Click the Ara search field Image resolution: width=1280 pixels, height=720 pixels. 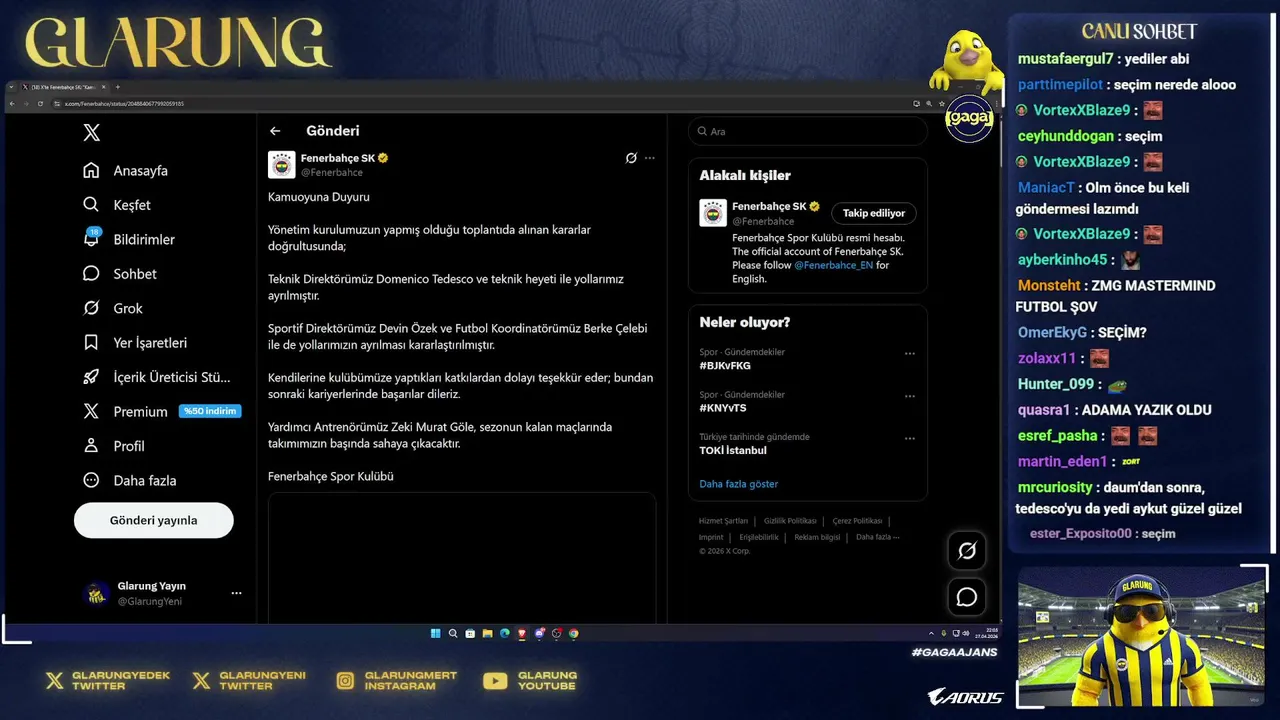coord(808,131)
